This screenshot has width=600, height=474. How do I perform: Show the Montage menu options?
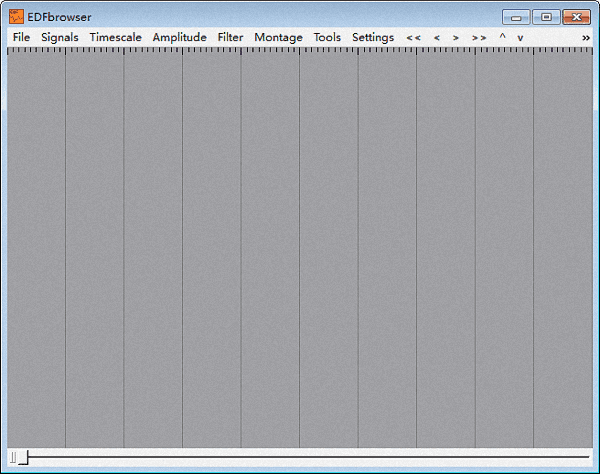(x=278, y=38)
